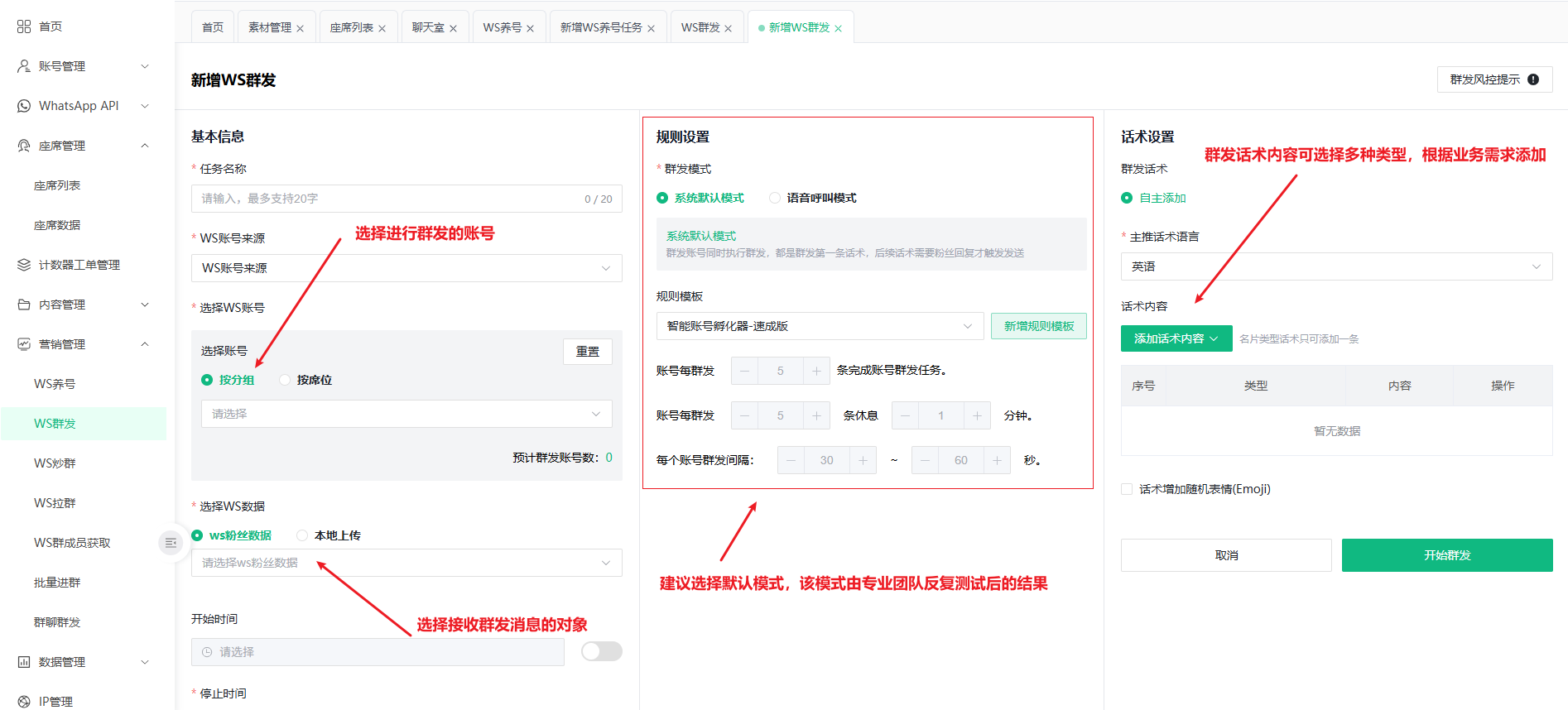
Task: Collapse the sidebar using the menu fold icon
Action: click(x=171, y=543)
